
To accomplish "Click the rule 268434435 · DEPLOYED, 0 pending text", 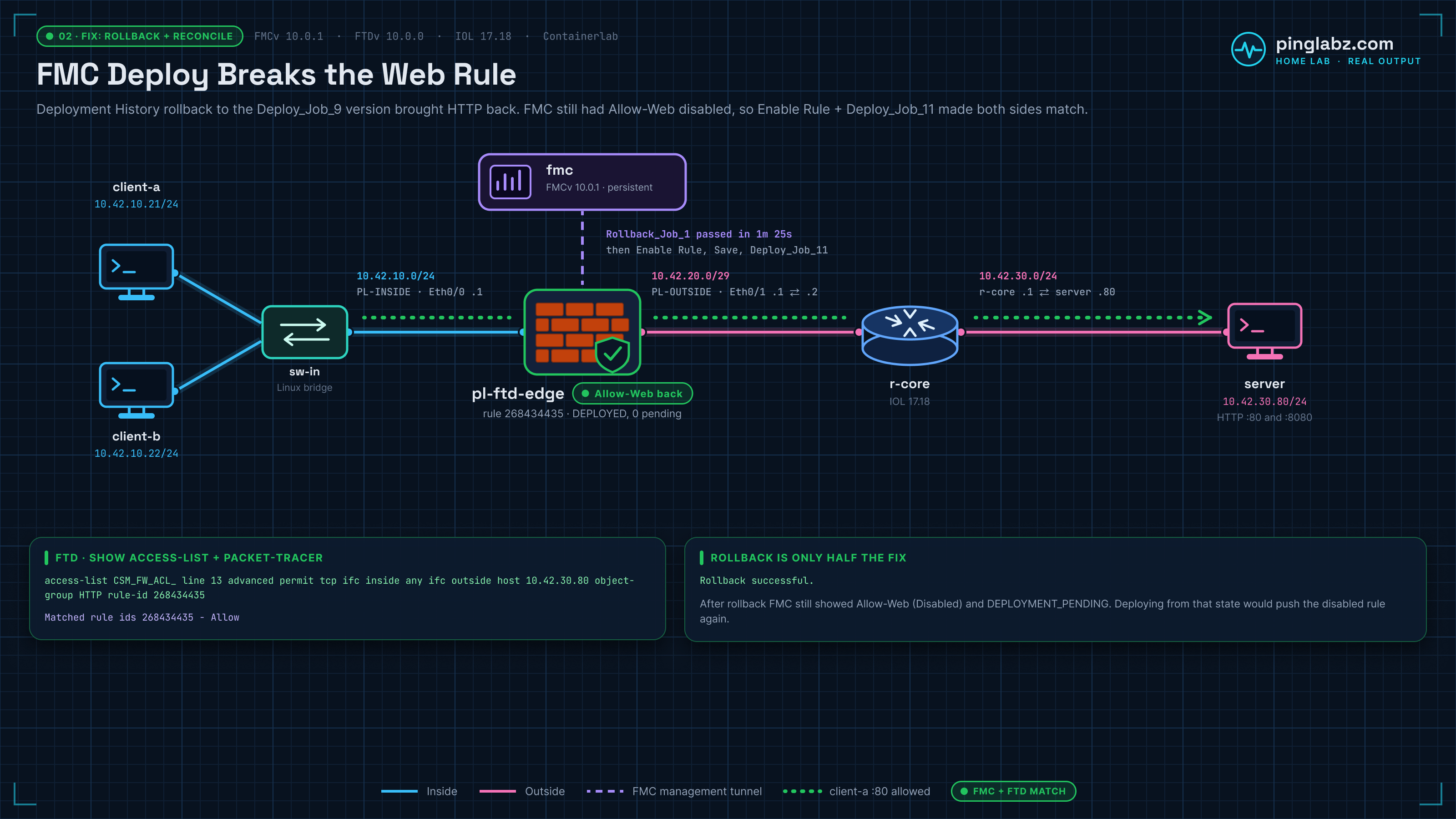I will 582,414.
